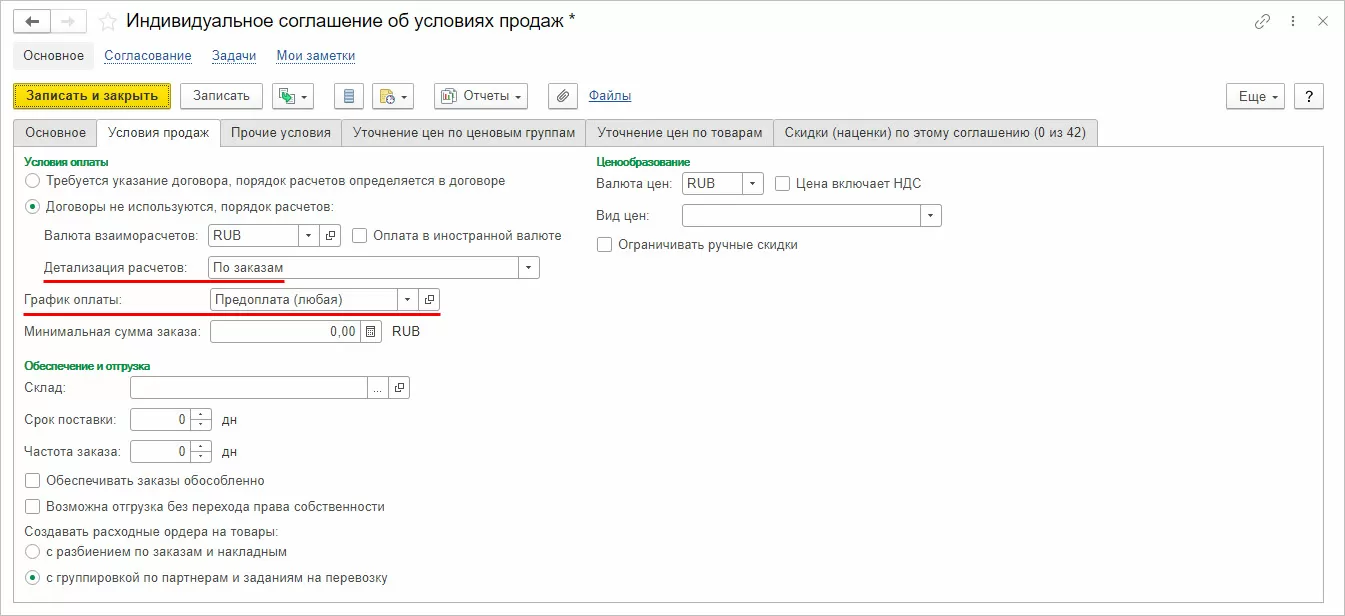This screenshot has height=616, width=1345.
Task: Expand 'Валюта цен' dropdown arrow
Action: click(x=753, y=184)
